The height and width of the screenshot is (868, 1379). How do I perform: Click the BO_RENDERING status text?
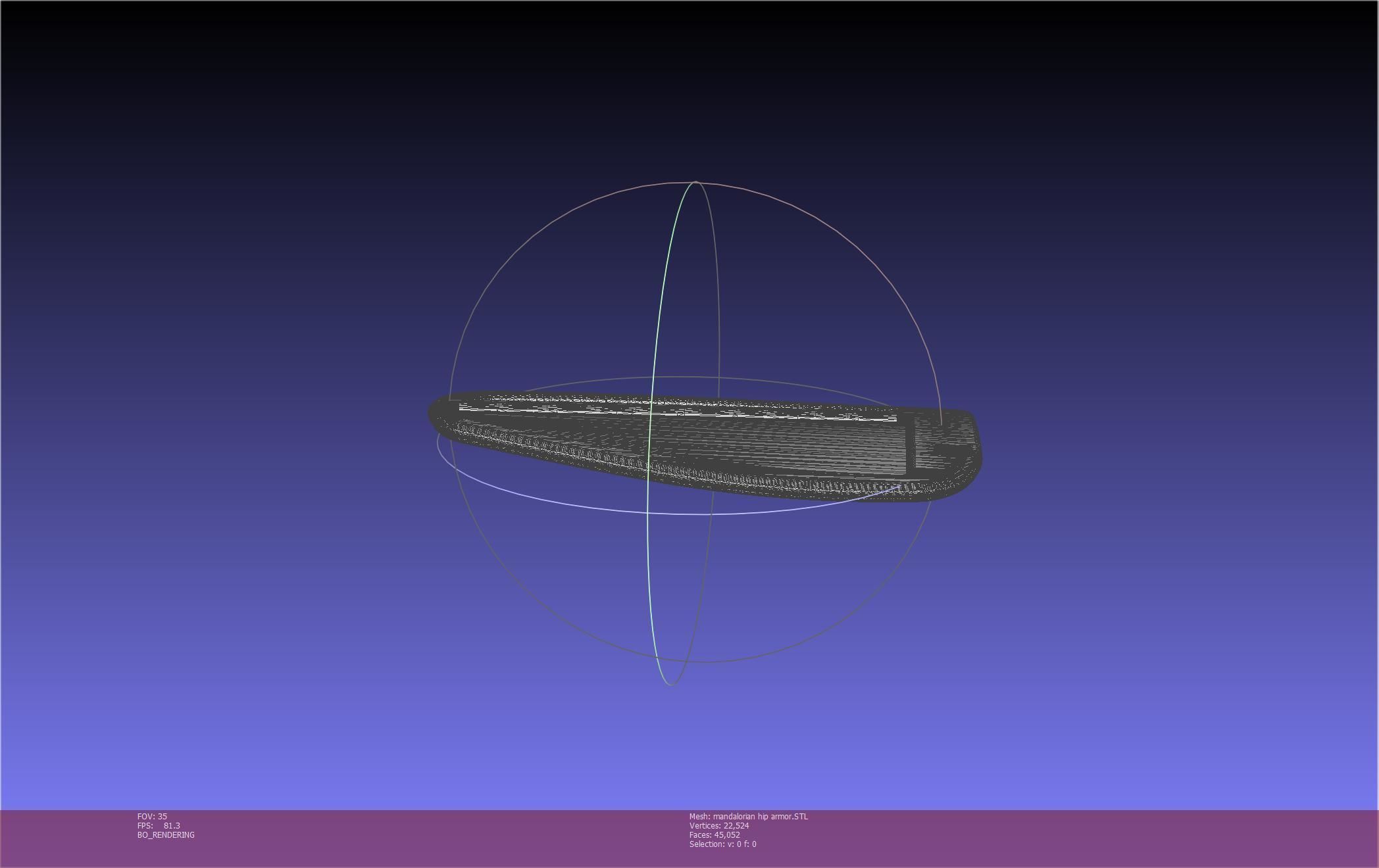click(x=166, y=834)
